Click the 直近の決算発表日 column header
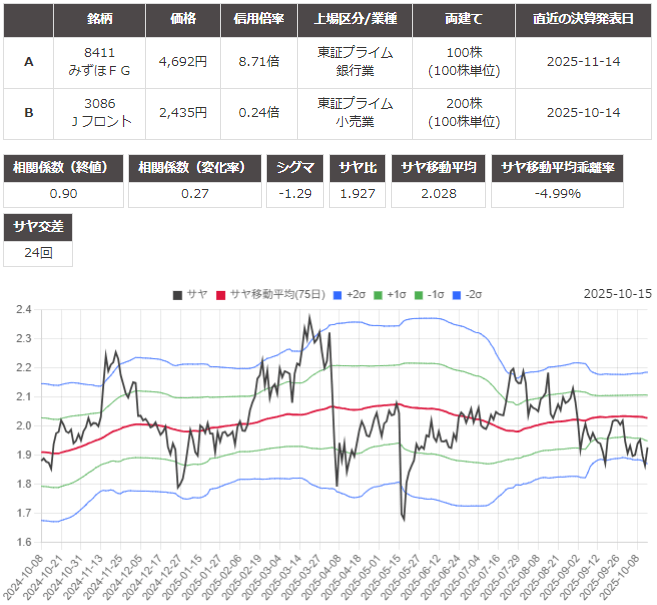This screenshot has height=605, width=657. click(584, 20)
